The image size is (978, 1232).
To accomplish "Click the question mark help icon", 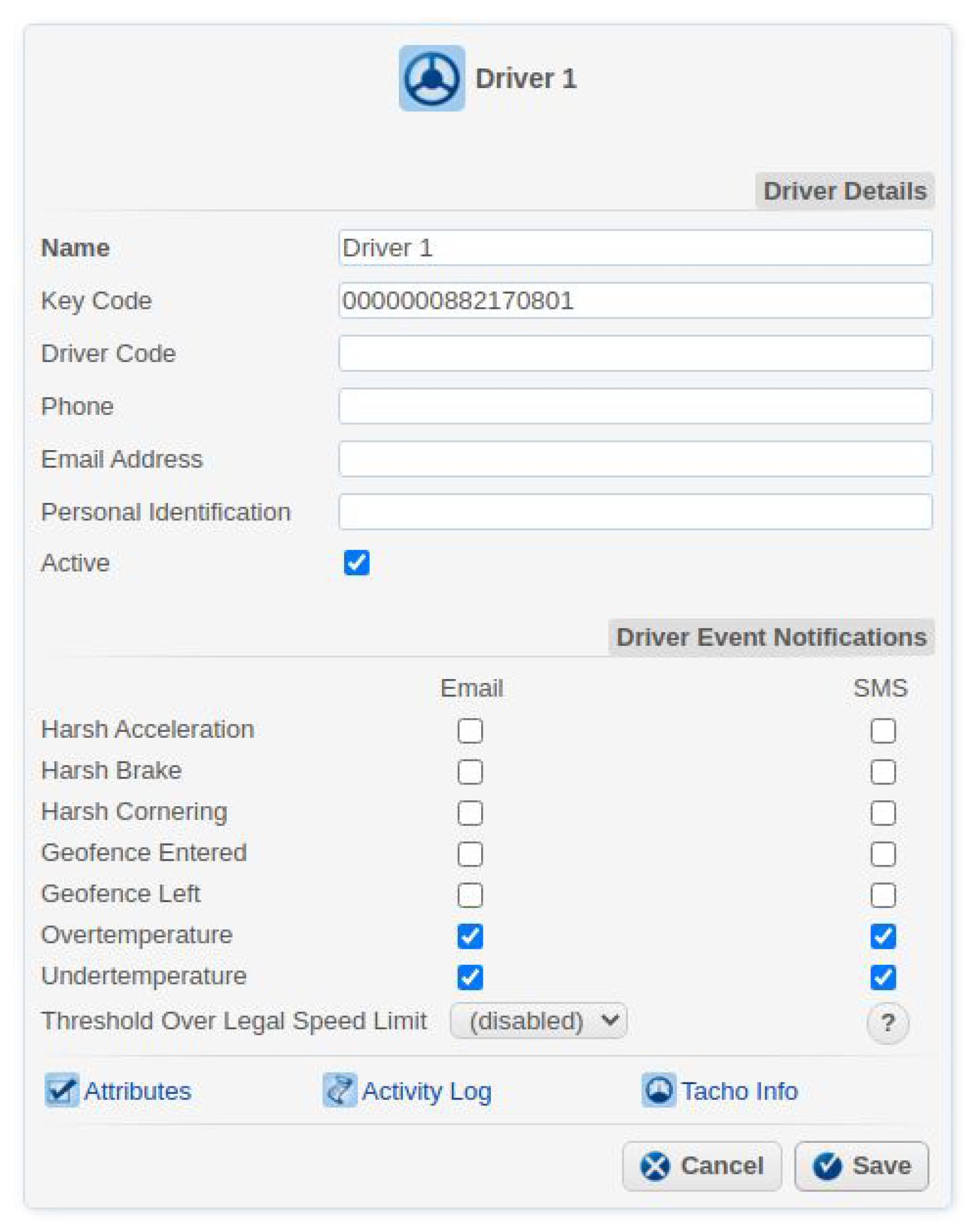I will pos(887,1022).
